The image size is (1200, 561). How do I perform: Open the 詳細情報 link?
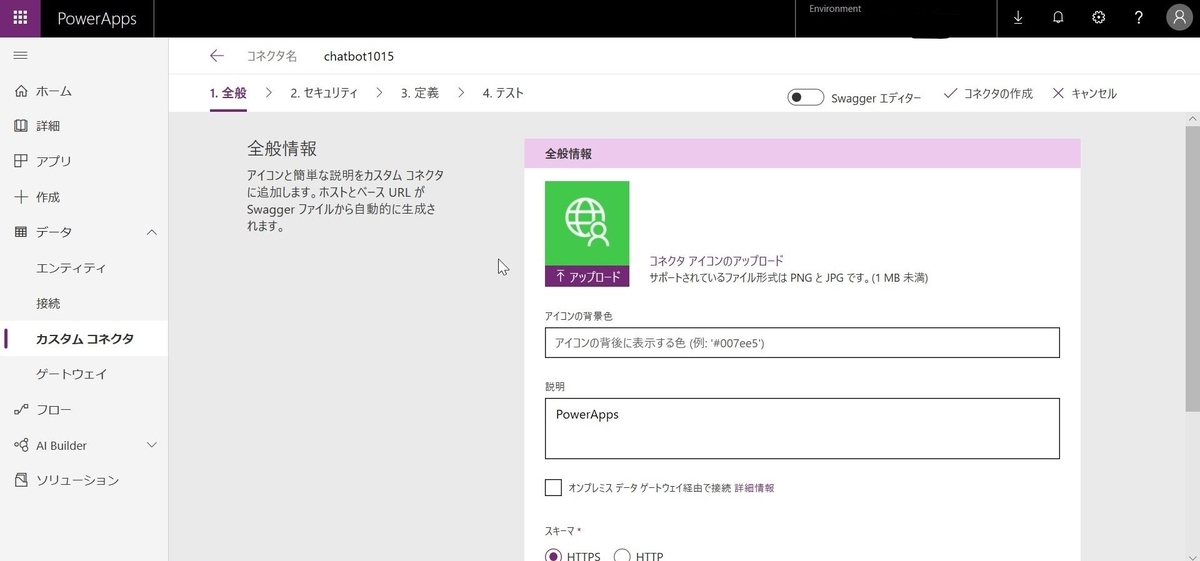coord(754,488)
